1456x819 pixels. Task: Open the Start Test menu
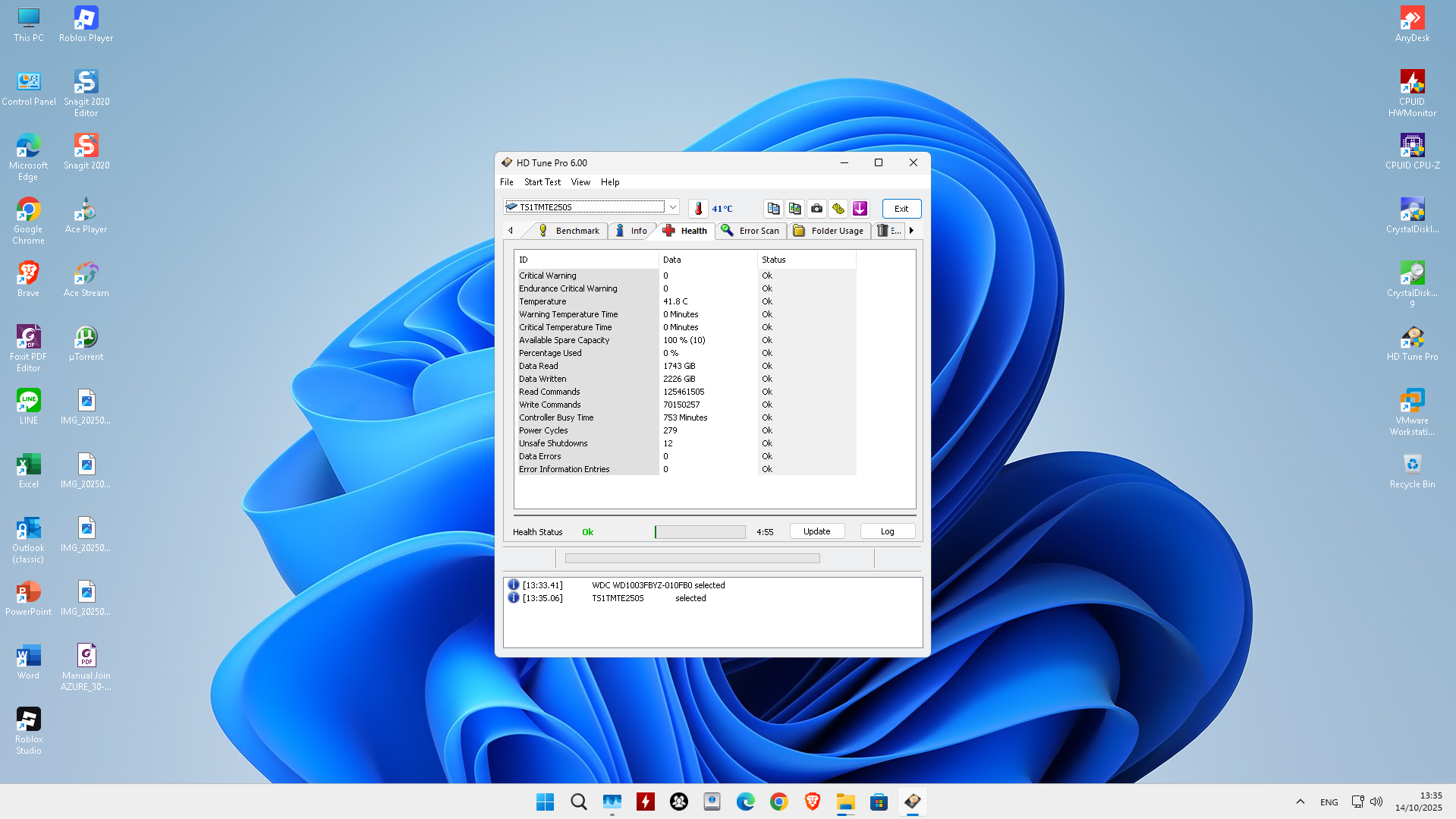tap(542, 182)
